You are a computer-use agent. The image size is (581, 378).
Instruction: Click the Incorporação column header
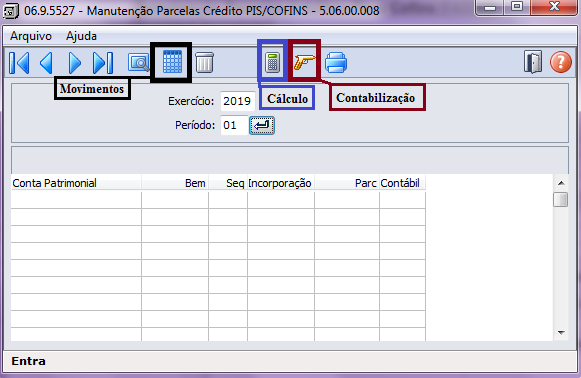coord(281,183)
